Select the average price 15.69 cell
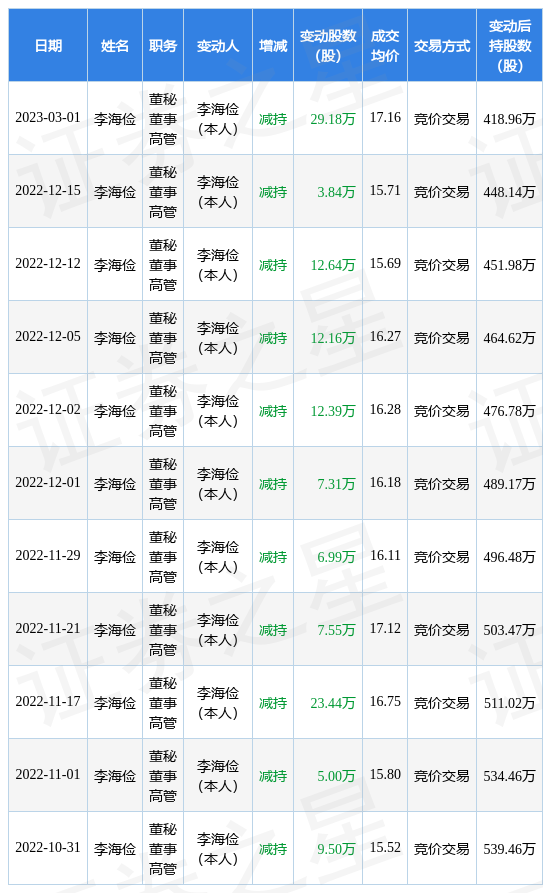543x893 pixels. click(x=385, y=264)
